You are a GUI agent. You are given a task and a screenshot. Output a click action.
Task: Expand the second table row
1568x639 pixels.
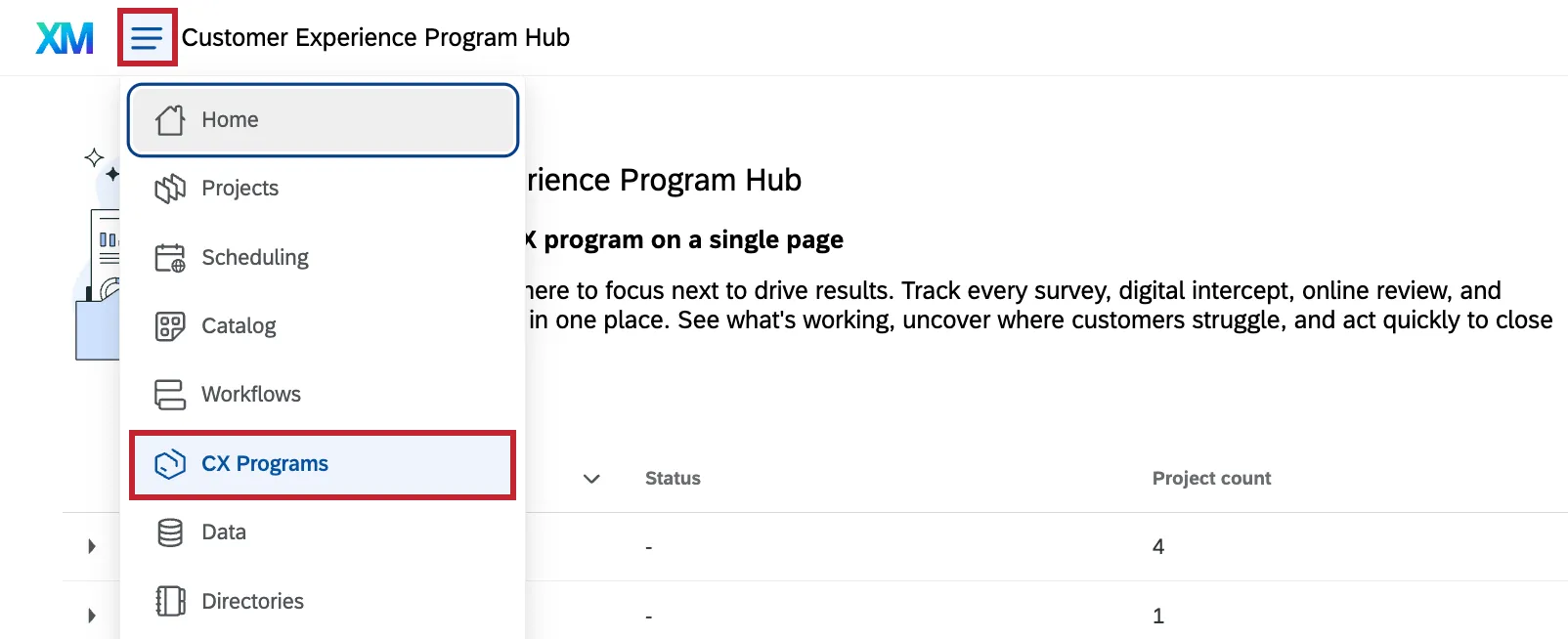point(91,615)
